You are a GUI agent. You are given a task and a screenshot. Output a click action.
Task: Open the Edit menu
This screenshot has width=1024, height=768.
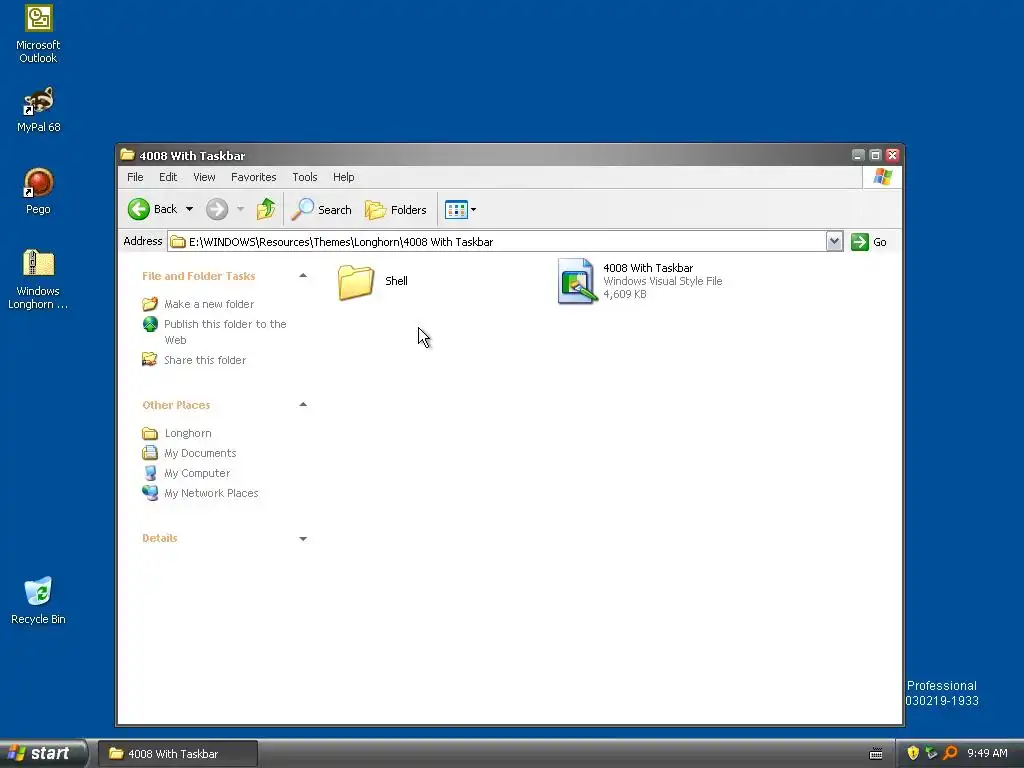click(168, 177)
